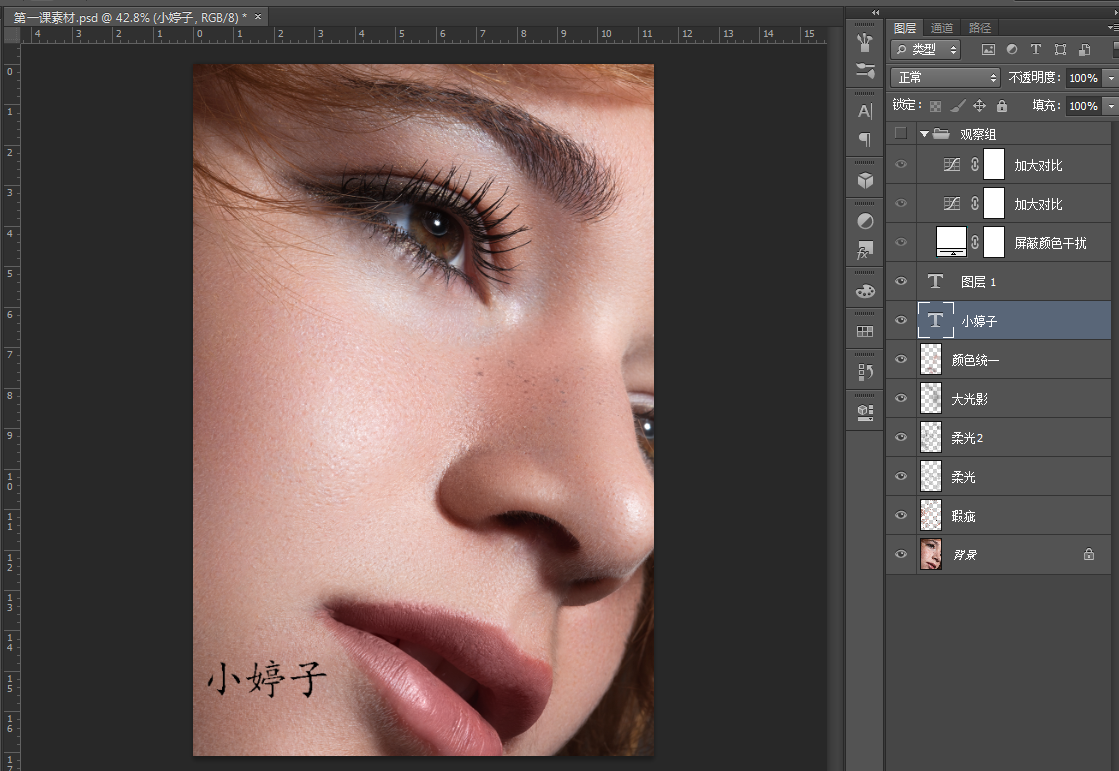
Task: Open the Color palette panel icon
Action: pos(865,291)
